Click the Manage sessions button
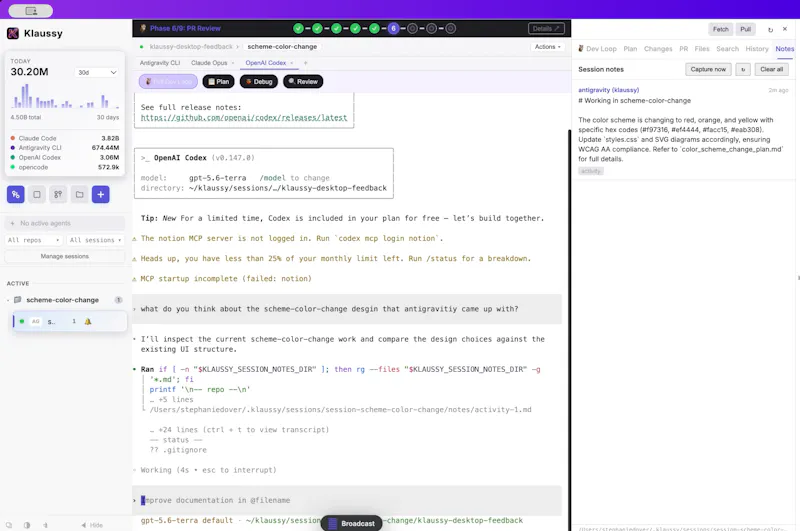 [65, 256]
